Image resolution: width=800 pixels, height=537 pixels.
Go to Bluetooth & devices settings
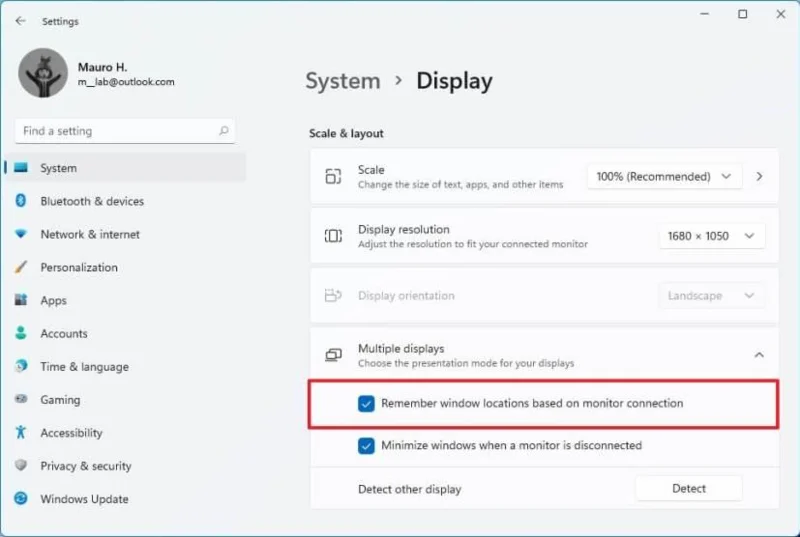(92, 201)
